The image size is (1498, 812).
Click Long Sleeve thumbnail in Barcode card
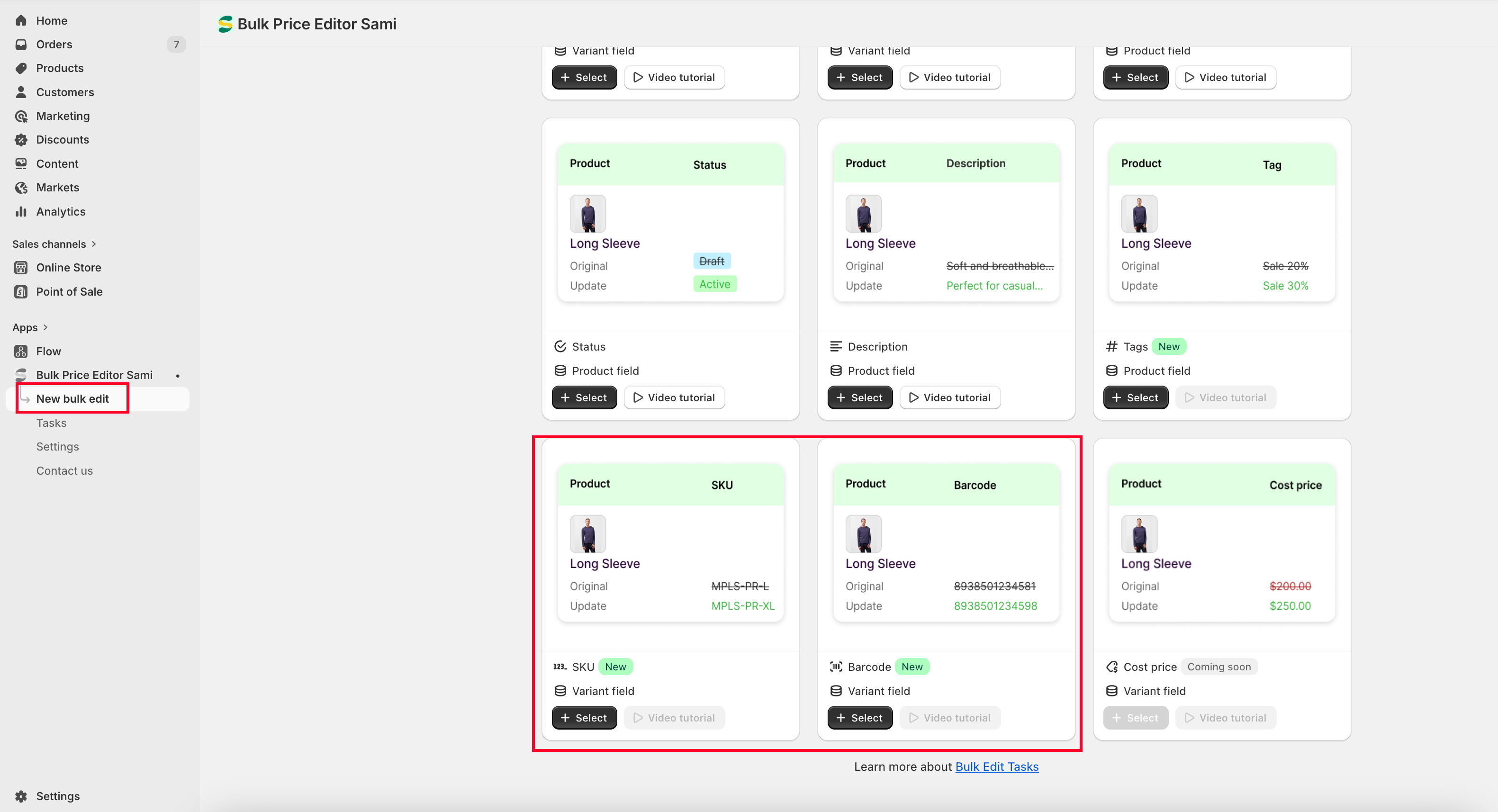coord(864,534)
